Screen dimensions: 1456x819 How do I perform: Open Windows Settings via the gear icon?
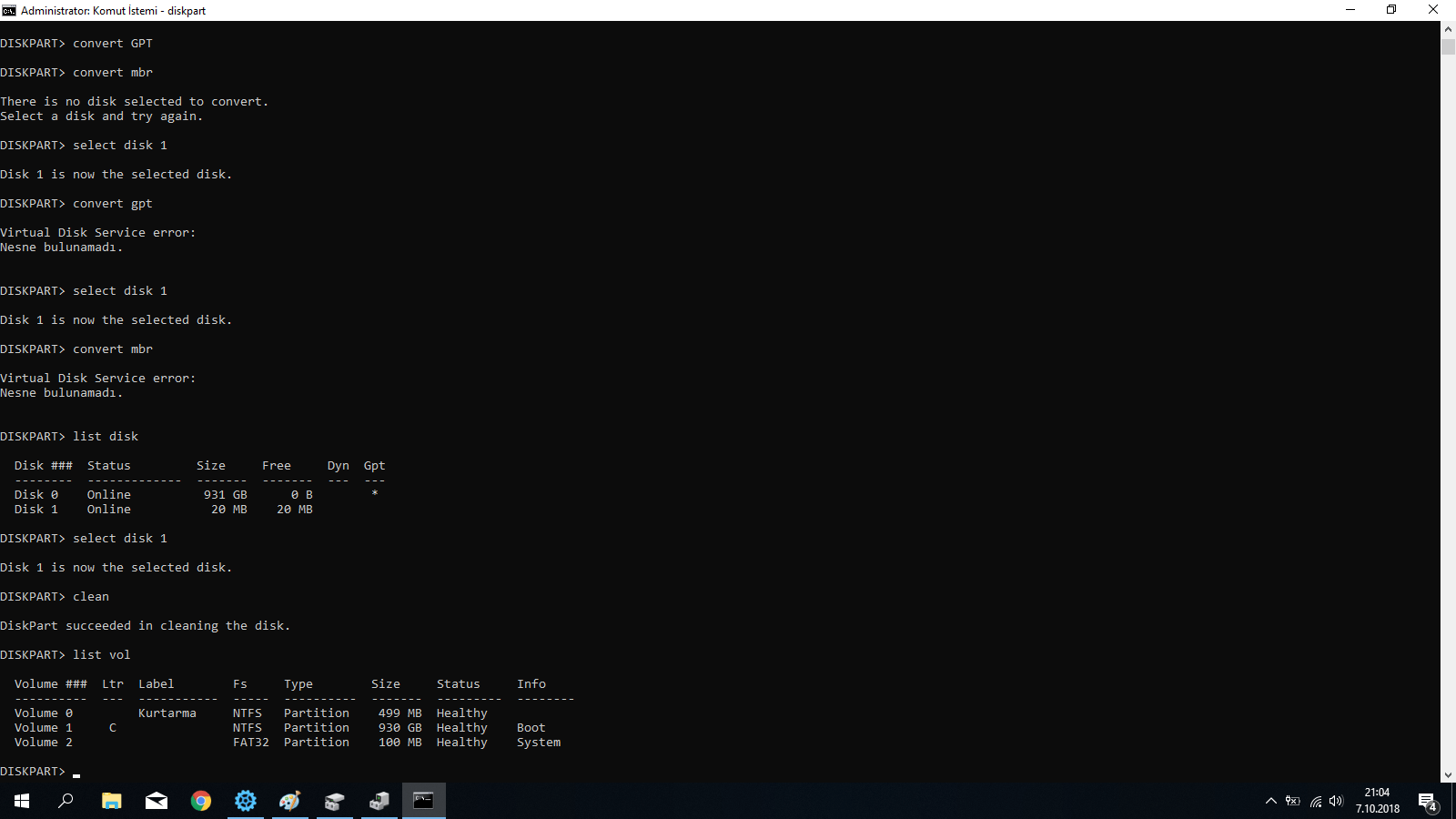click(x=246, y=802)
